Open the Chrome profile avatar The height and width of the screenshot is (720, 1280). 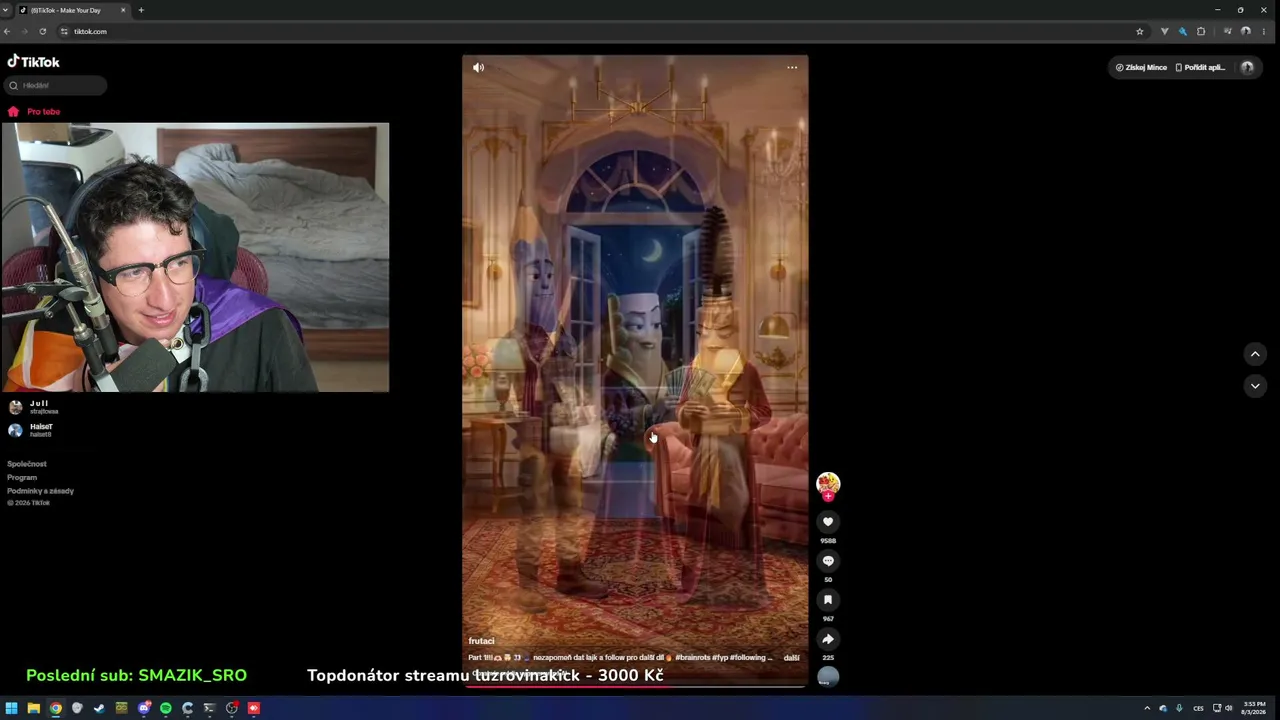coord(1246,32)
